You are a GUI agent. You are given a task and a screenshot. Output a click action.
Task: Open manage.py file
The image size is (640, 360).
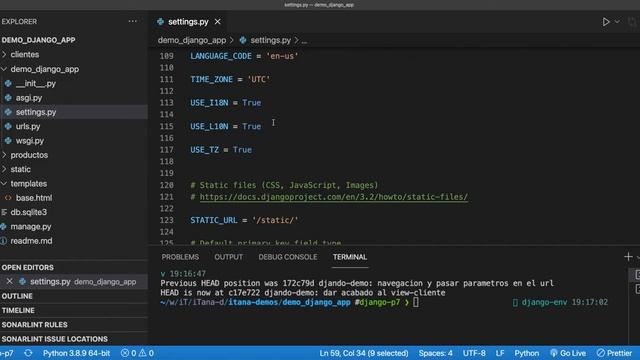[31, 226]
